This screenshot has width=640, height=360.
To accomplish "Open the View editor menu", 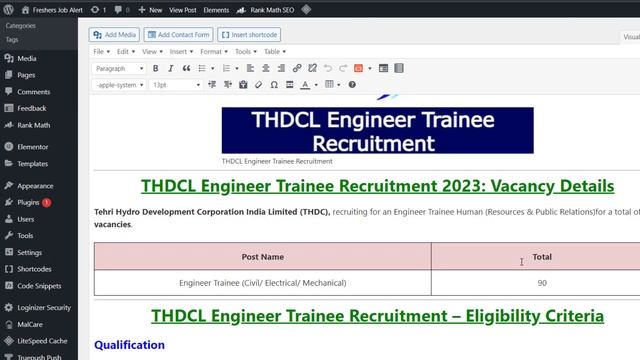I will point(152,51).
